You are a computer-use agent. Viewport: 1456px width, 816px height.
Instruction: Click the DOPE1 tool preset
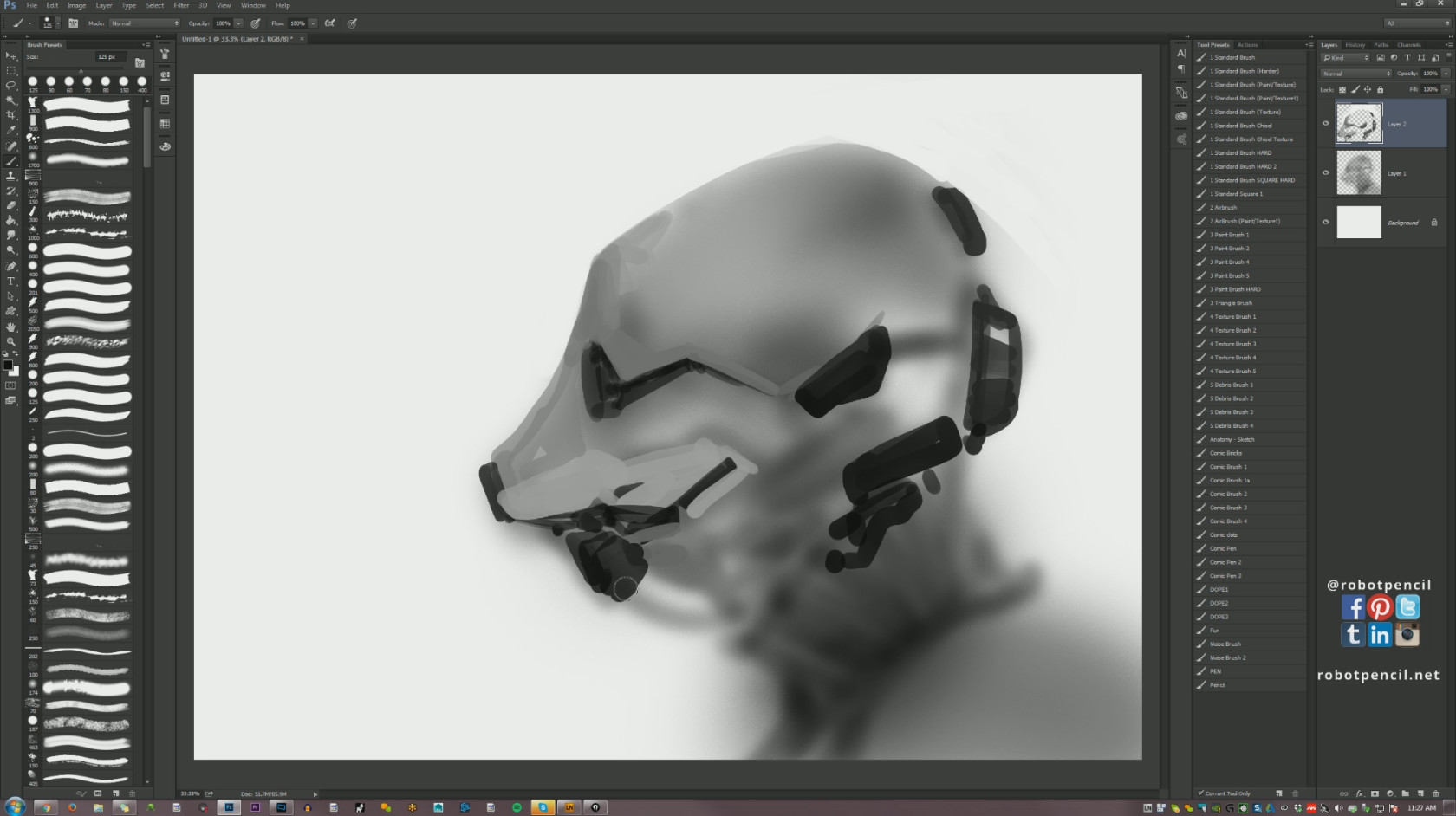[1218, 589]
